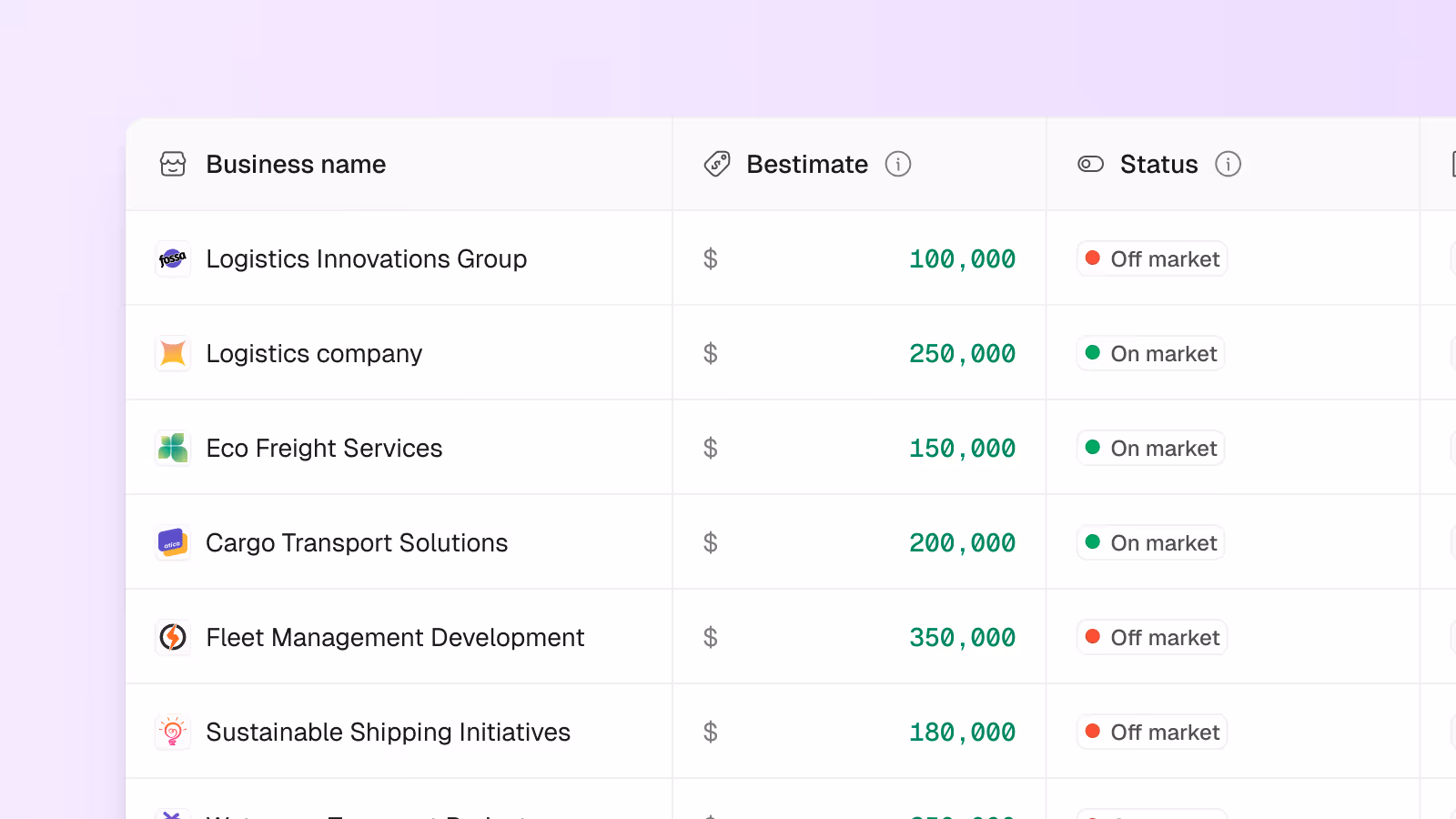1456x819 pixels.
Task: Click On market badge for Logistics company
Action: pos(1151,353)
